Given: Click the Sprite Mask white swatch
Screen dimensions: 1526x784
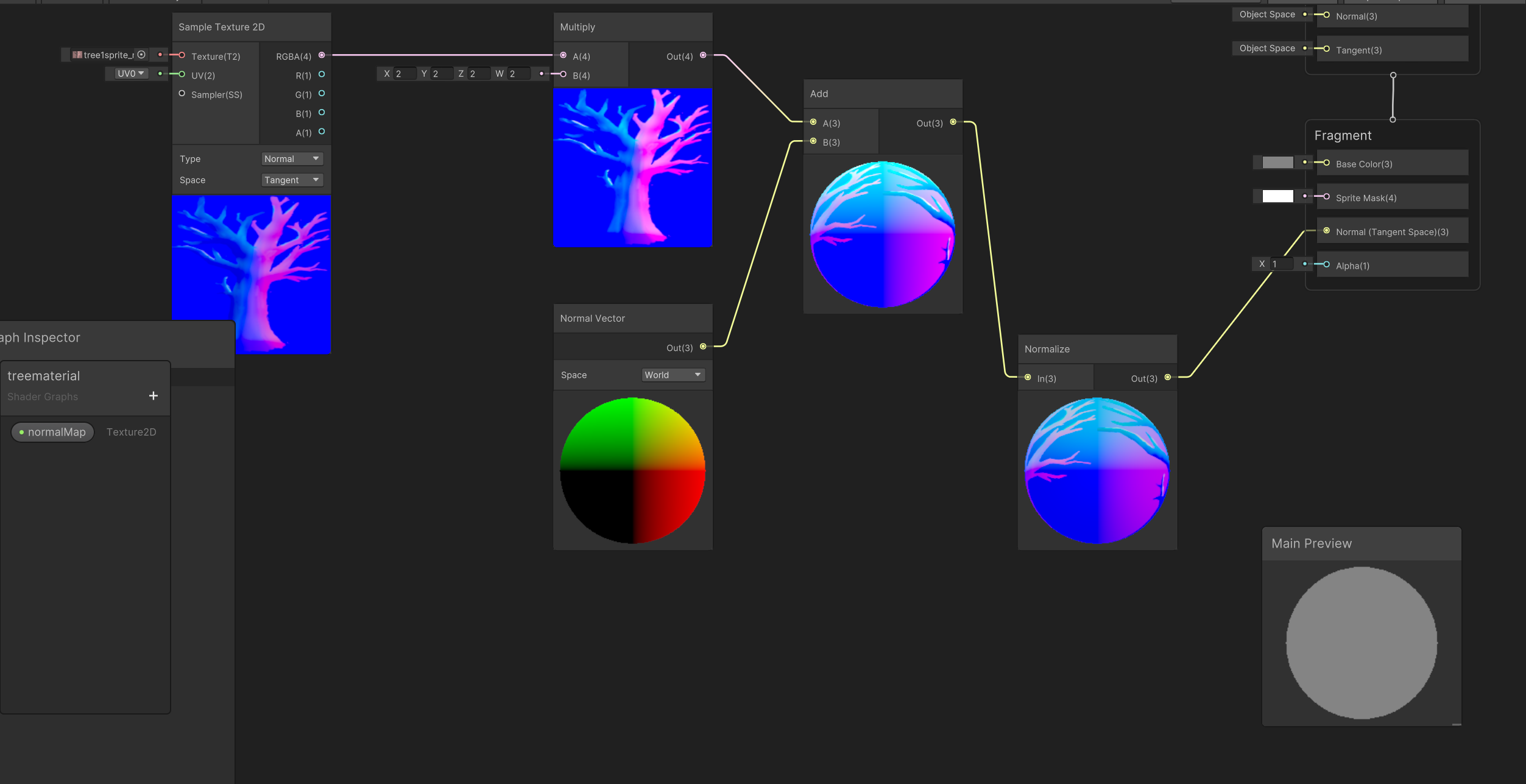Looking at the screenshot, I should pos(1277,196).
